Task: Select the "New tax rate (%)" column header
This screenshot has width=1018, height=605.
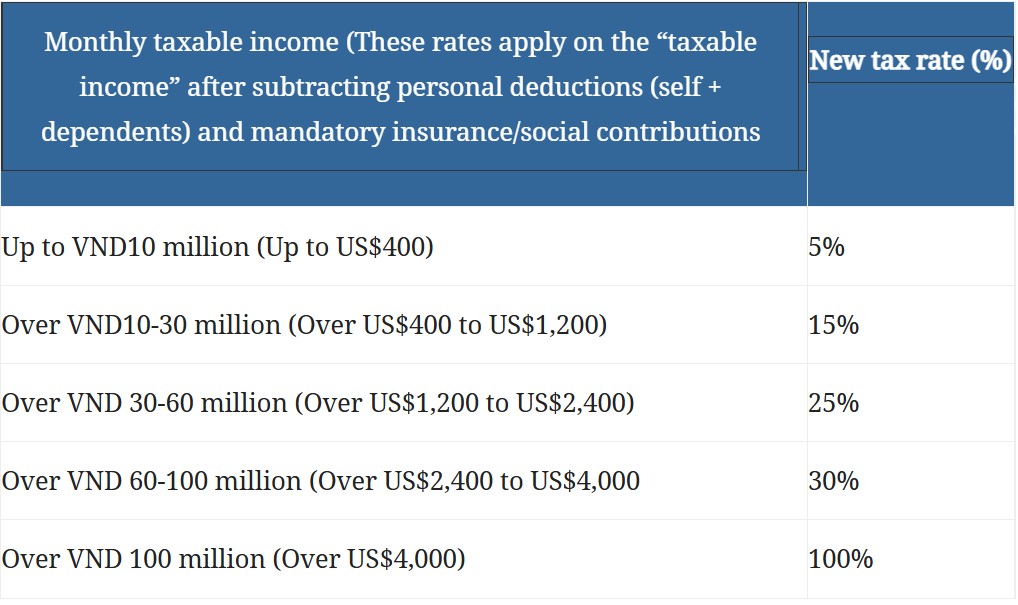Action: 910,60
